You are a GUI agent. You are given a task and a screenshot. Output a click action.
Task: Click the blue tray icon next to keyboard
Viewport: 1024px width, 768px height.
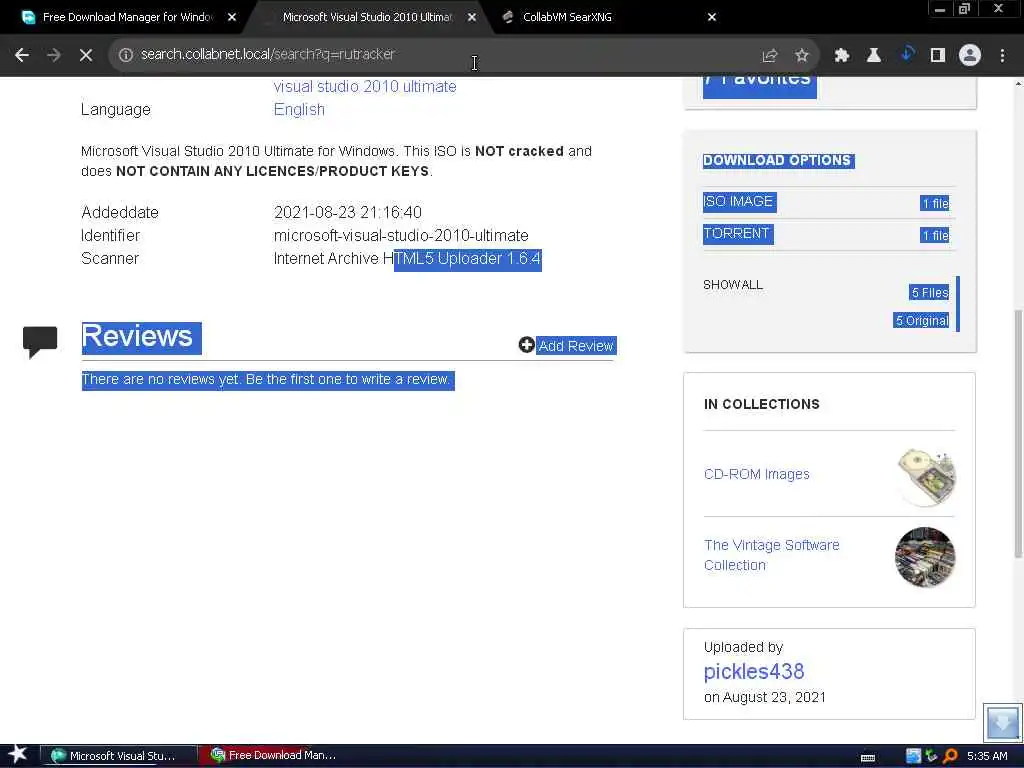[914, 756]
